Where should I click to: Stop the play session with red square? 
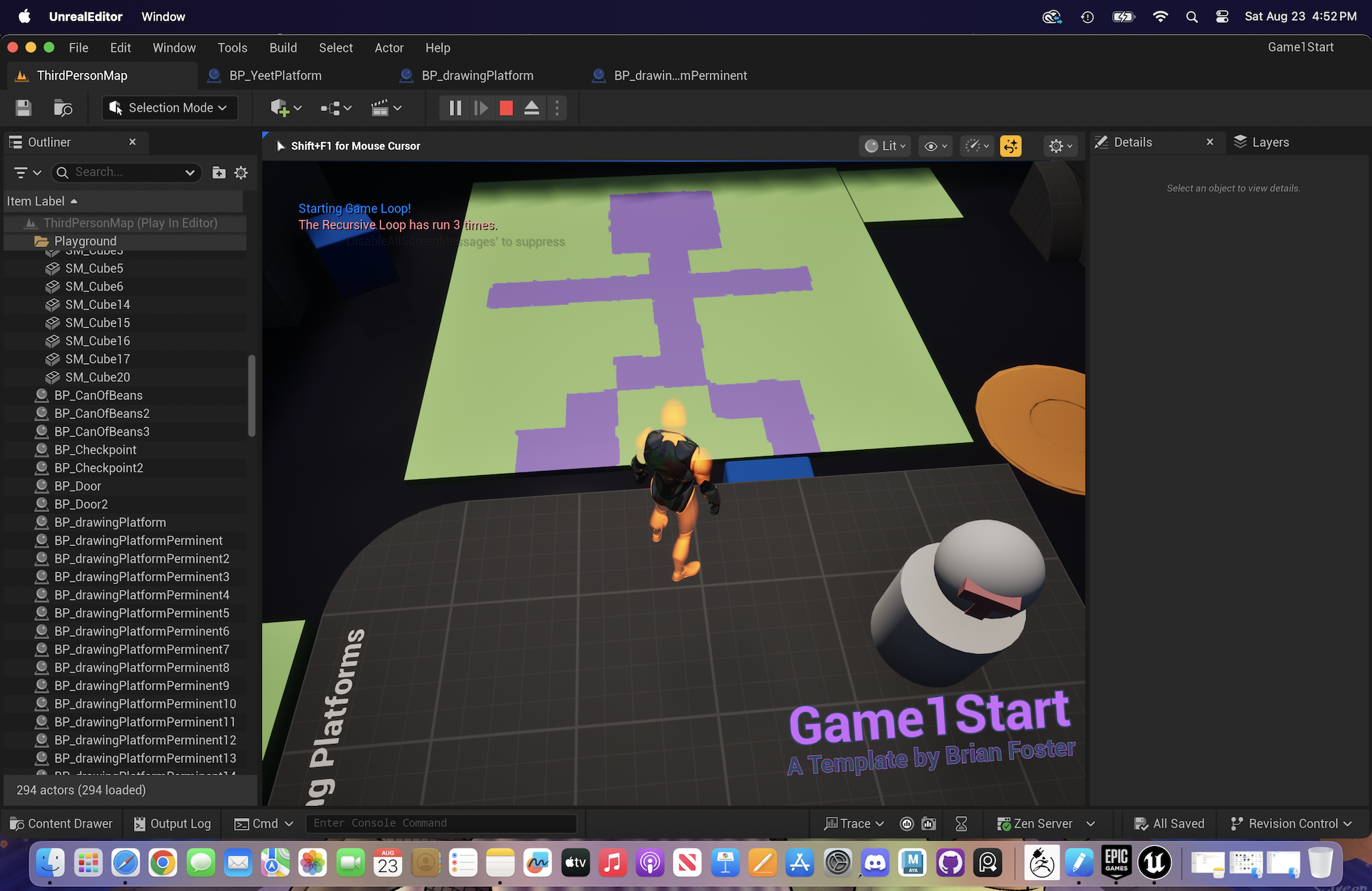click(x=506, y=108)
